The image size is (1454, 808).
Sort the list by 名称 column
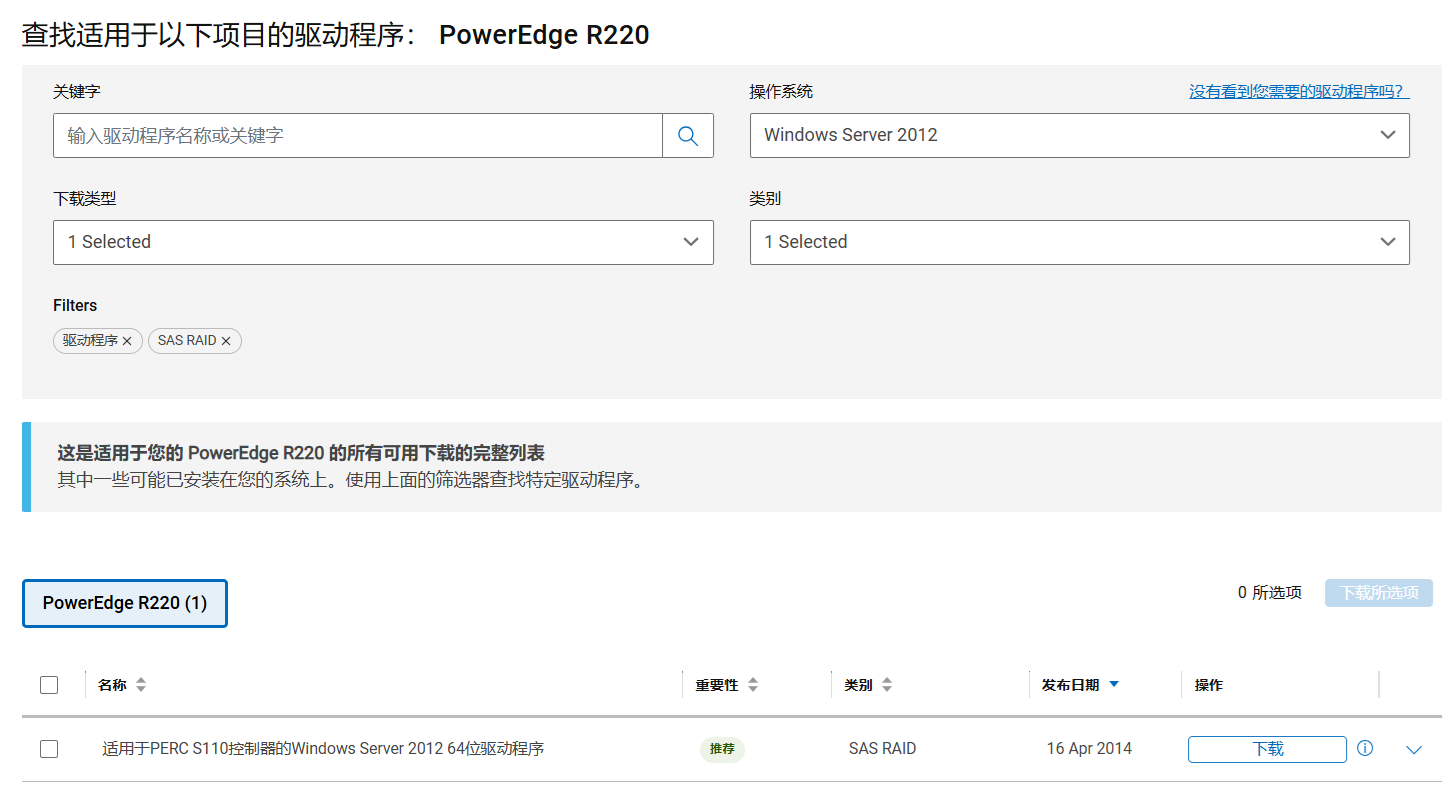coord(140,684)
